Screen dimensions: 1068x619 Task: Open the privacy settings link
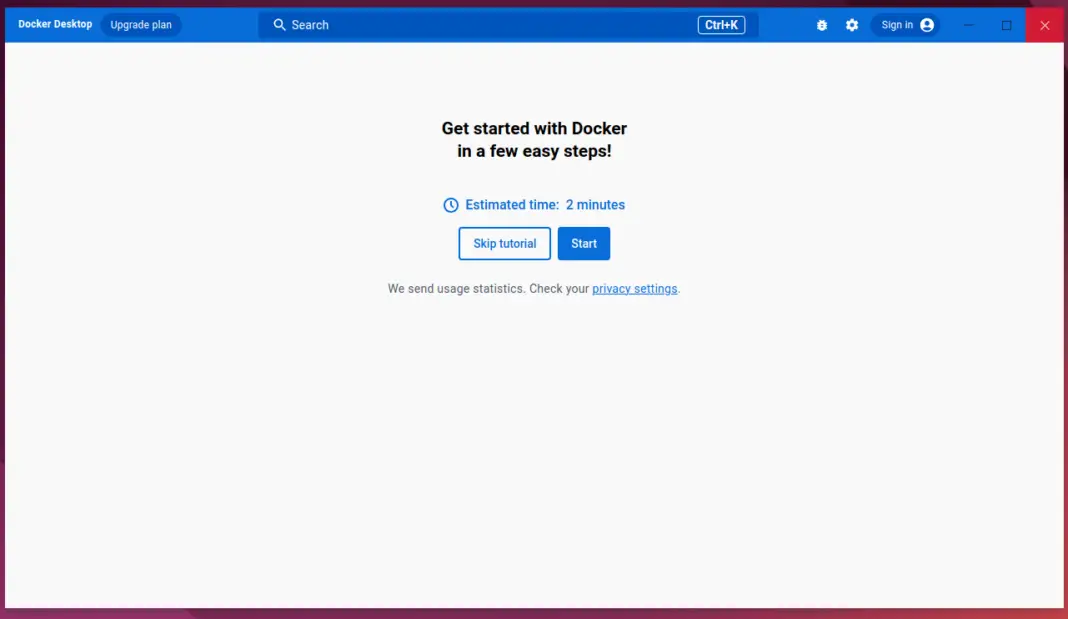pyautogui.click(x=634, y=288)
